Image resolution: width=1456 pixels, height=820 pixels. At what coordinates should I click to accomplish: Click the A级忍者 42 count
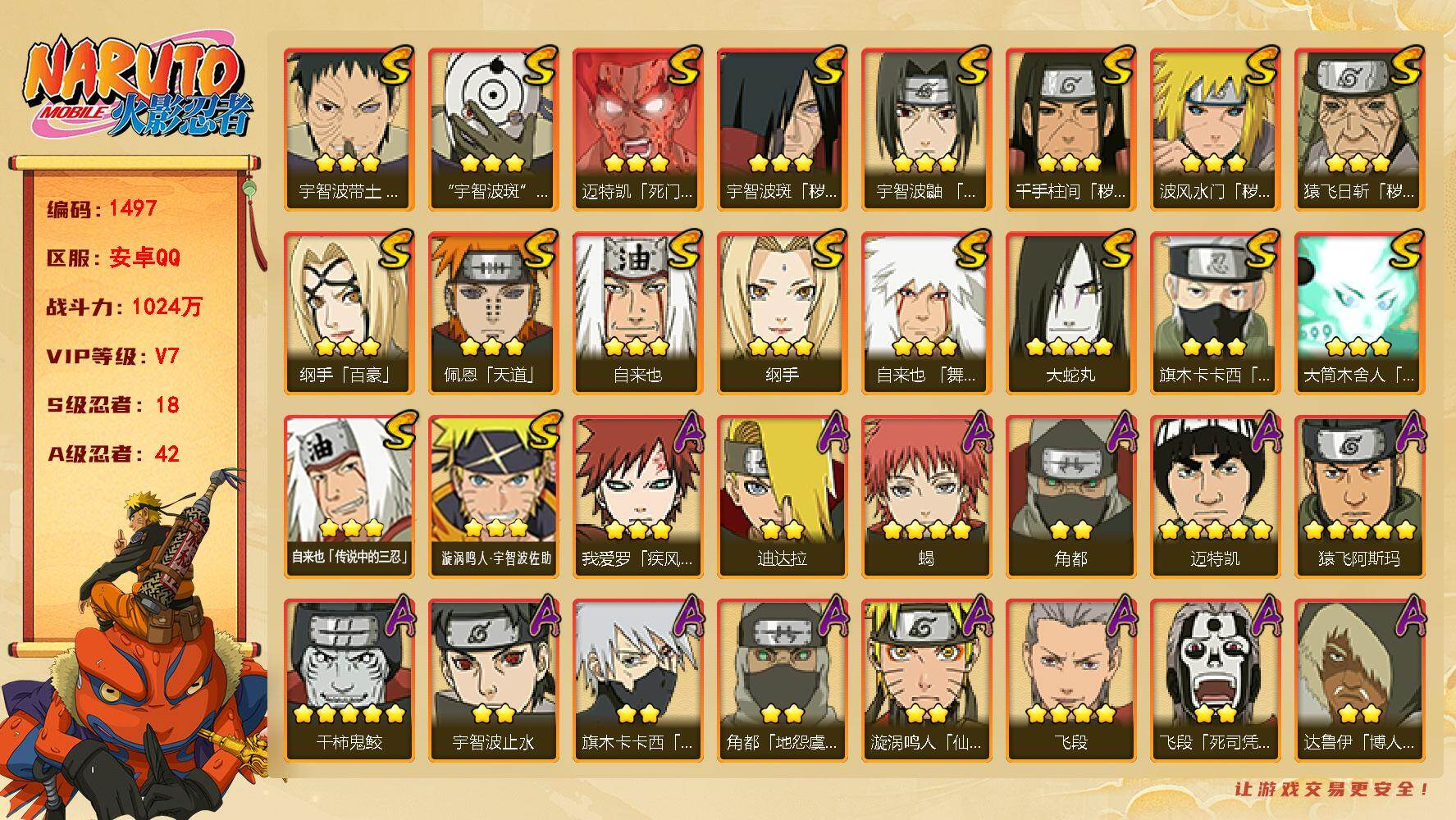[112, 453]
